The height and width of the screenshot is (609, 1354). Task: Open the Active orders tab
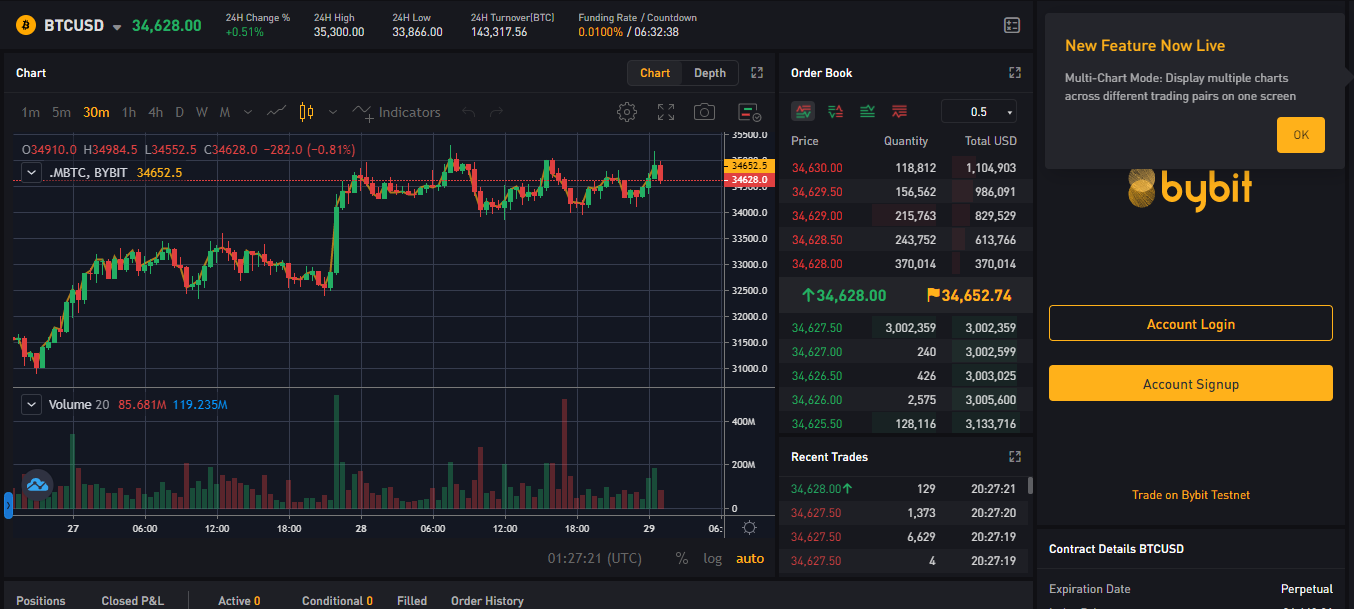[x=239, y=601]
